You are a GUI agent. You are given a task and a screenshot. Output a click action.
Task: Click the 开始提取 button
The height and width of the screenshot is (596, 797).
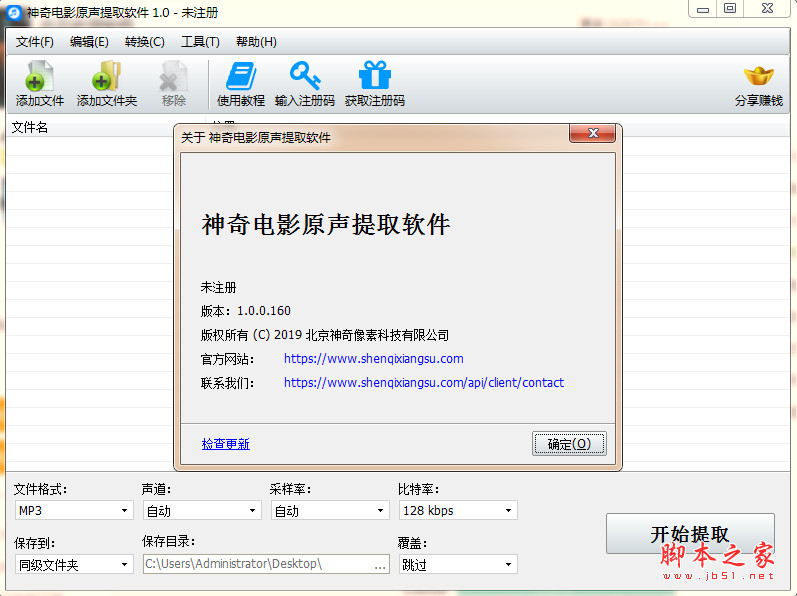(690, 534)
